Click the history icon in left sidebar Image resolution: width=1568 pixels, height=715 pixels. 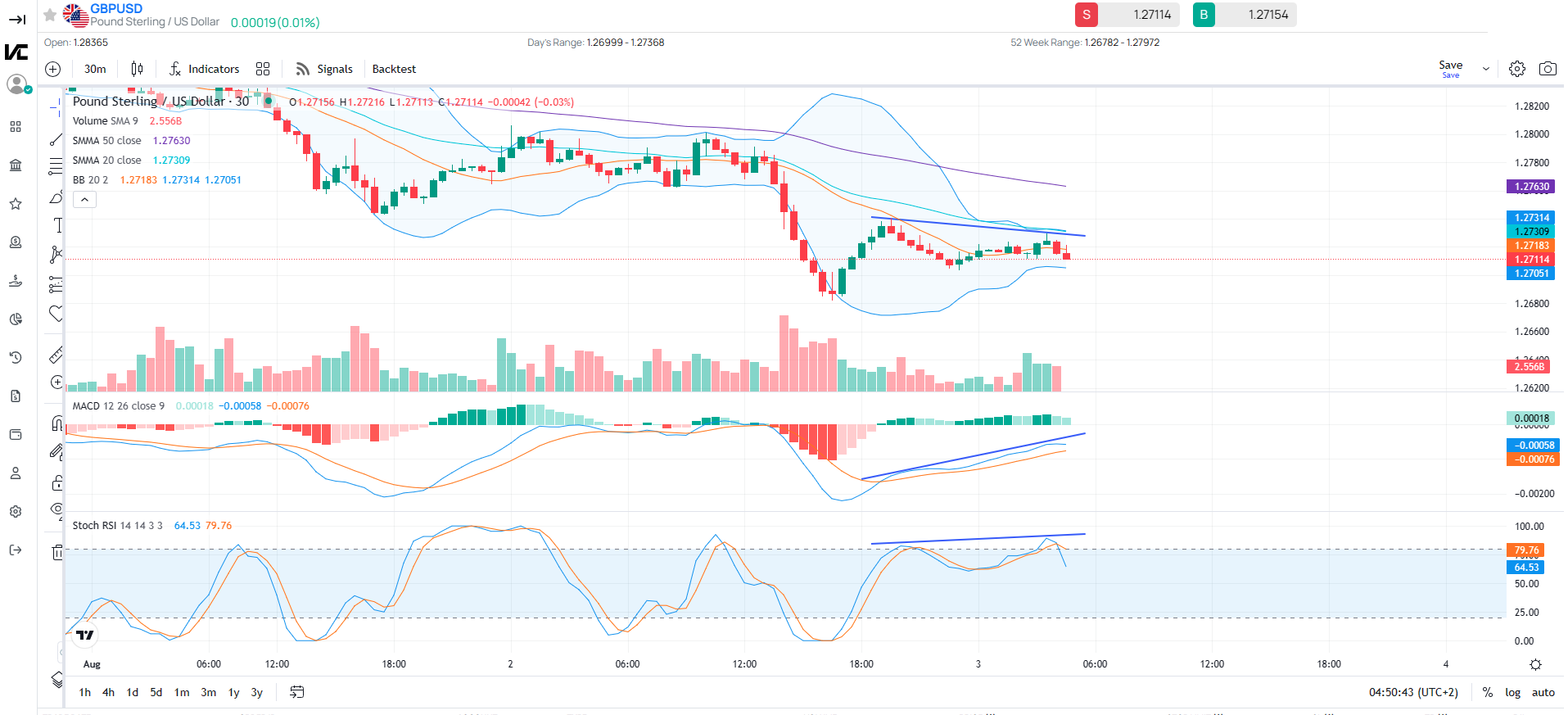point(16,357)
